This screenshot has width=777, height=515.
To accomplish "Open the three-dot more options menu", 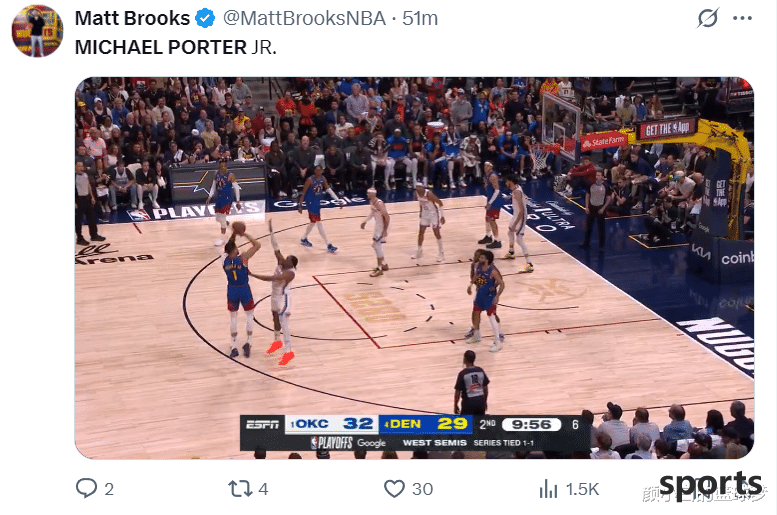I will 742,18.
